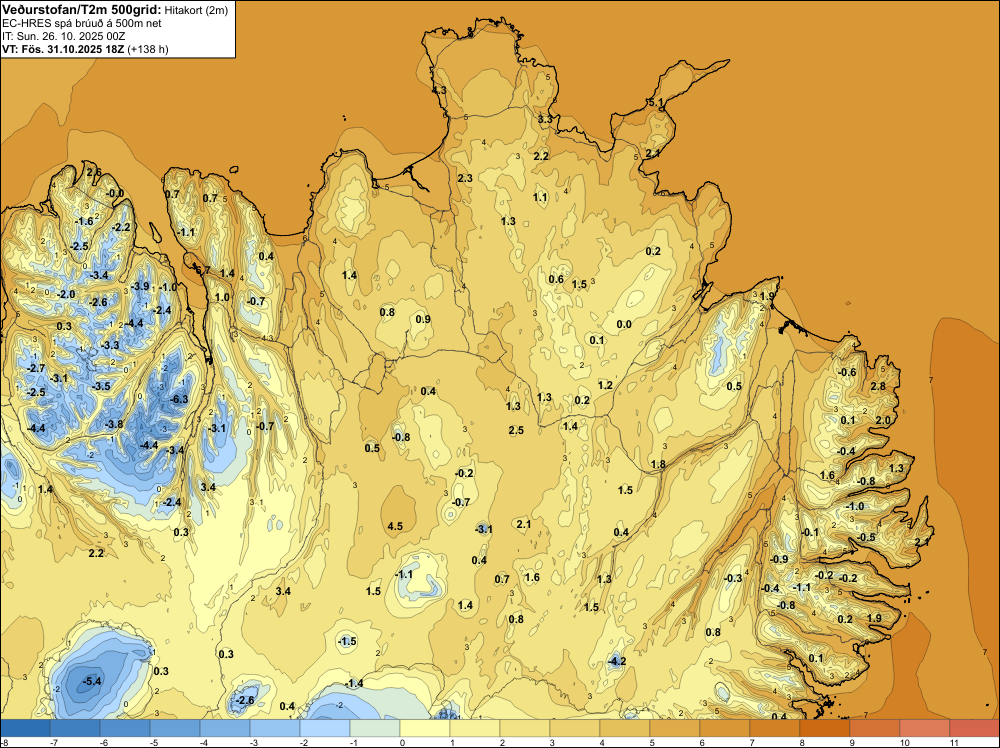1000x748 pixels.
Task: Select the "5.1" temperature value
Action: click(x=656, y=103)
